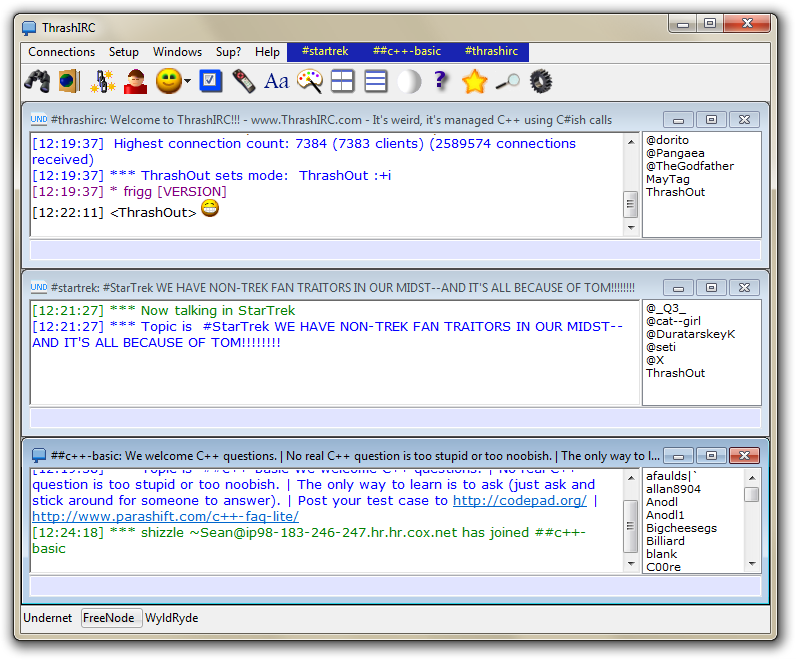Click the horizontal stacked windows icon
Image resolution: width=797 pixels, height=661 pixels.
[376, 81]
